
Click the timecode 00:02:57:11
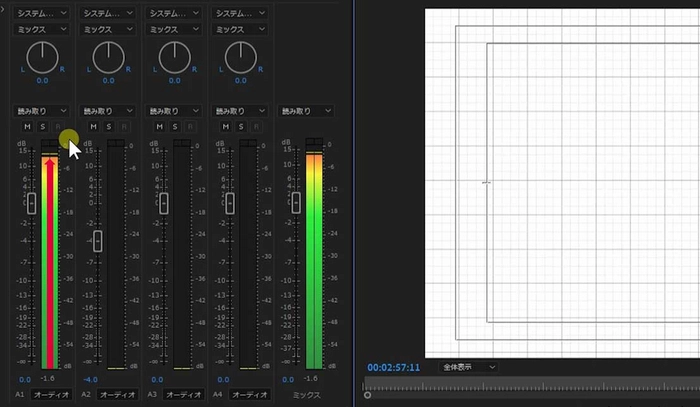click(393, 367)
